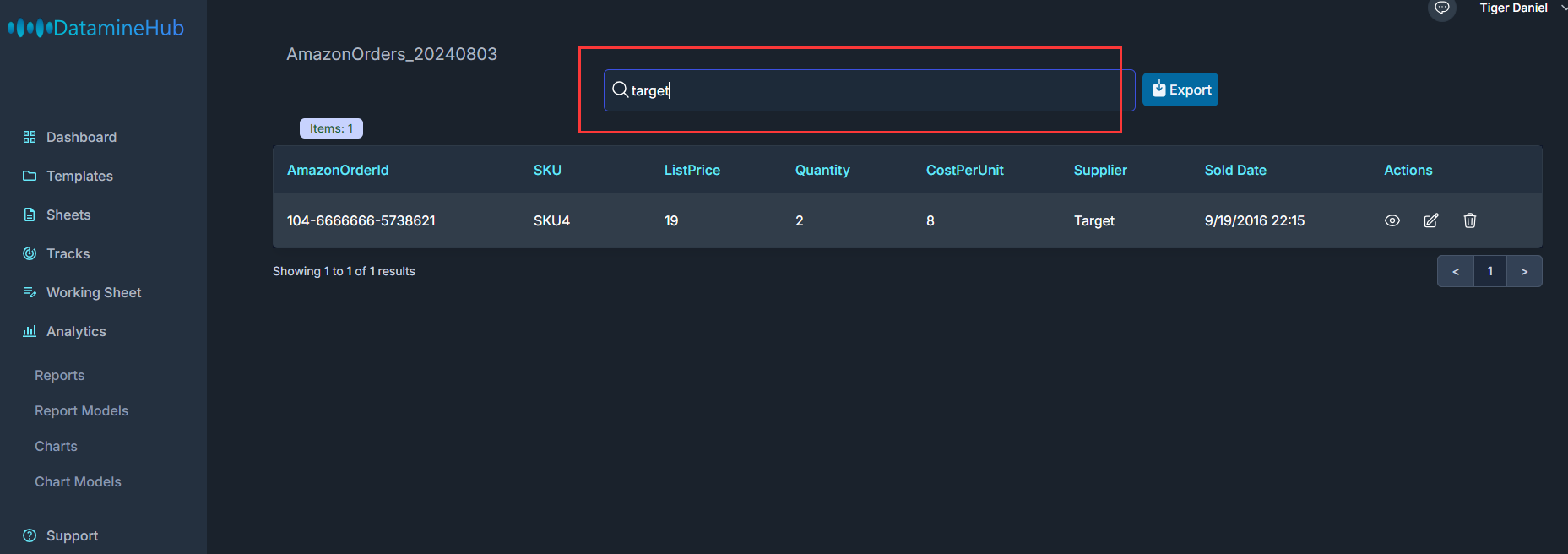The height and width of the screenshot is (554, 1568).
Task: Focus the search field containing target
Action: [x=869, y=90]
